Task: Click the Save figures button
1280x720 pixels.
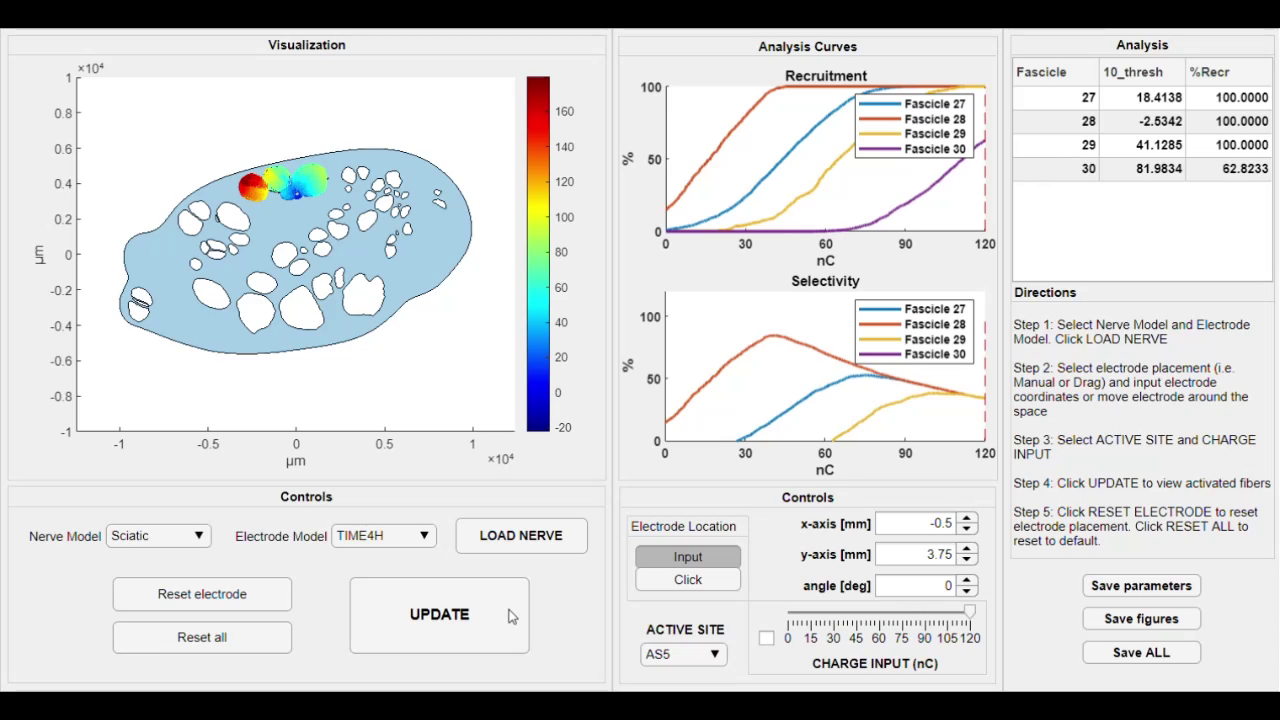Action: click(x=1141, y=619)
